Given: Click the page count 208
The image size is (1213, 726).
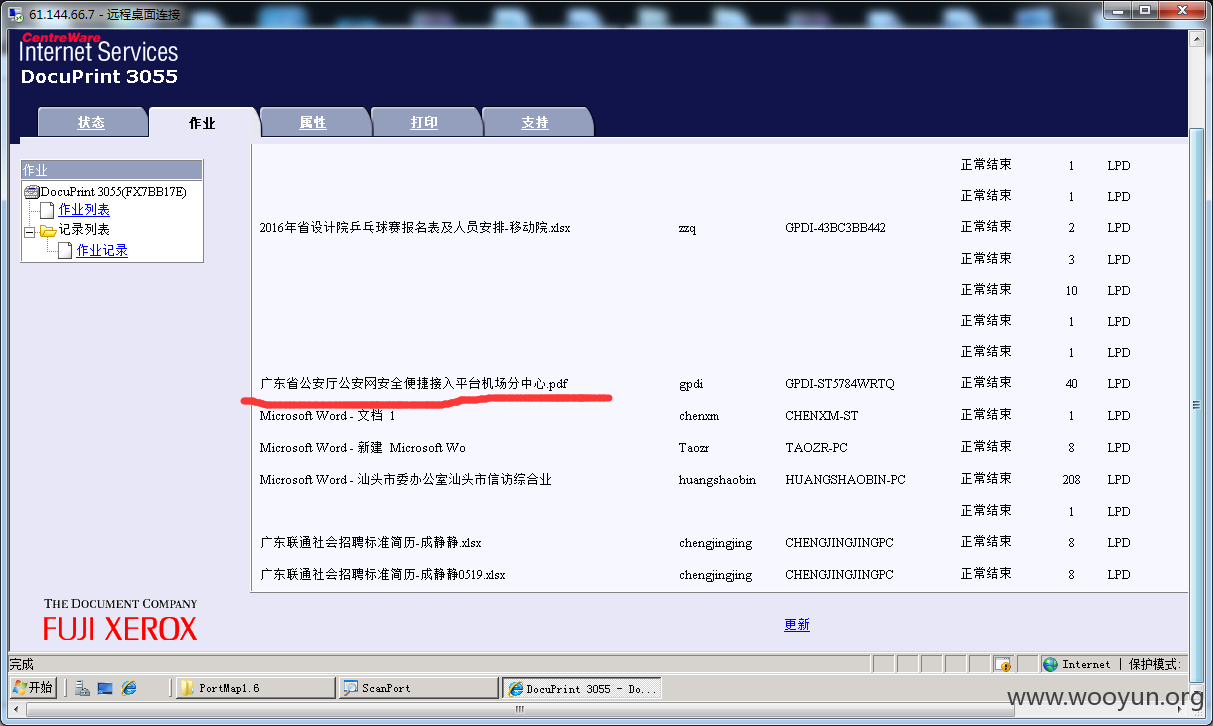Looking at the screenshot, I should (x=1071, y=480).
